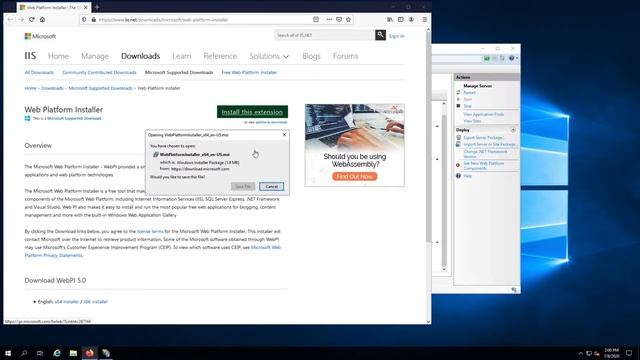
Task: Click Restart in IIS Manager Actions pane
Action: [x=469, y=93]
